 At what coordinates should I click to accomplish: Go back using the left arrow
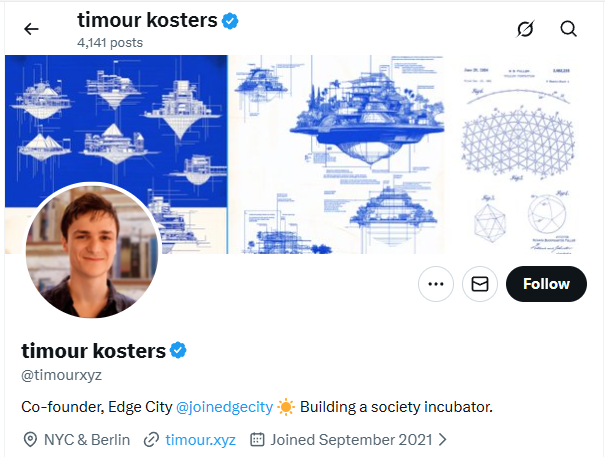click(31, 29)
